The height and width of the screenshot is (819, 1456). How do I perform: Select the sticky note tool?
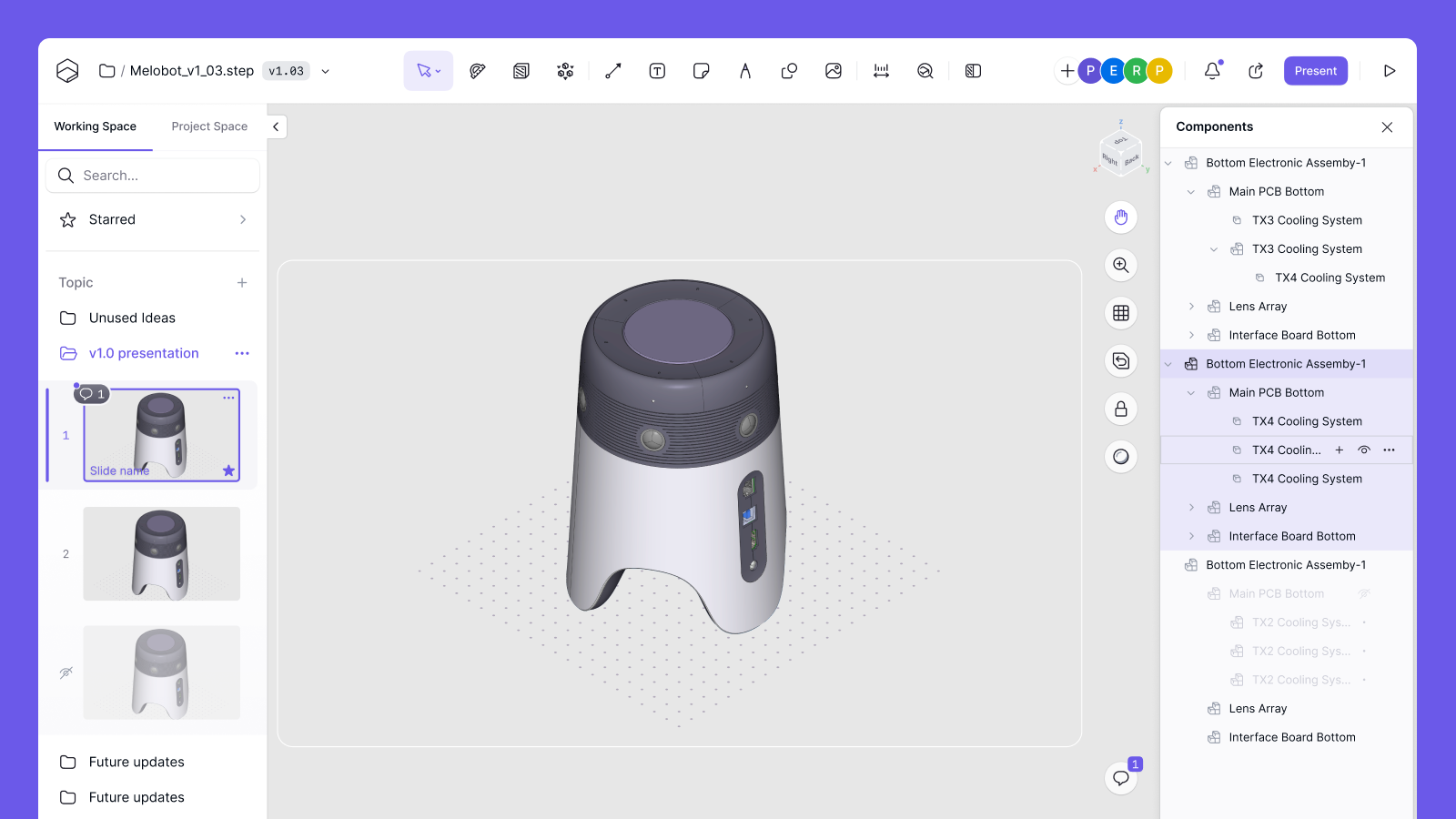tap(701, 71)
